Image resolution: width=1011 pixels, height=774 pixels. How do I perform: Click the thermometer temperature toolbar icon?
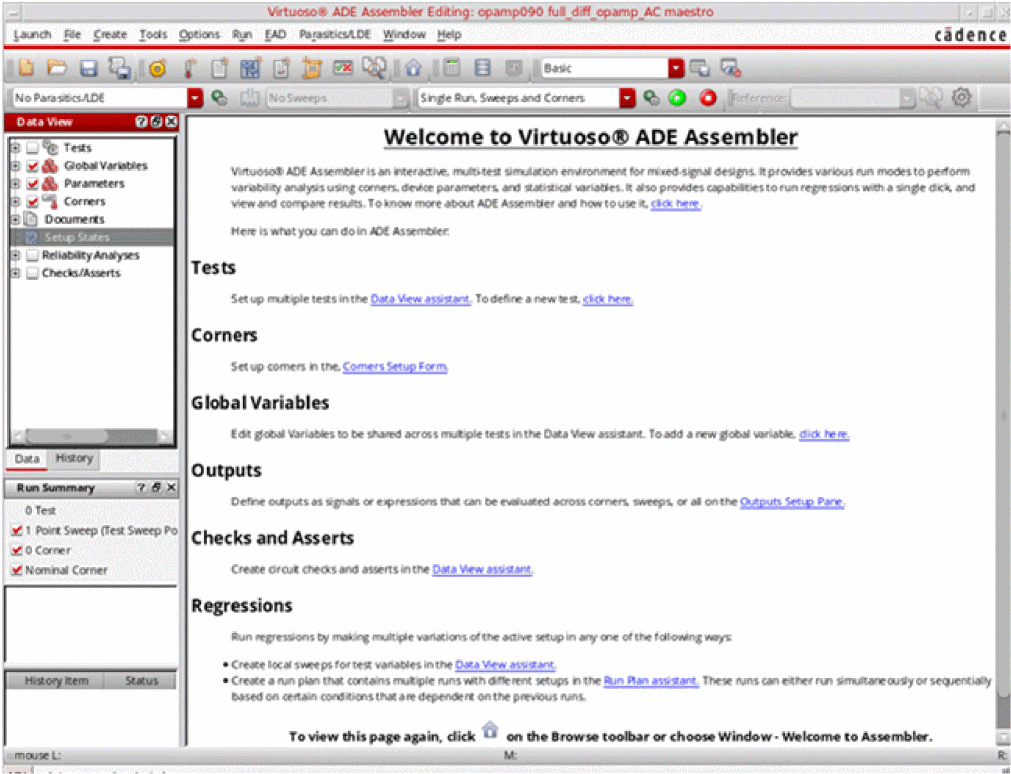point(190,68)
